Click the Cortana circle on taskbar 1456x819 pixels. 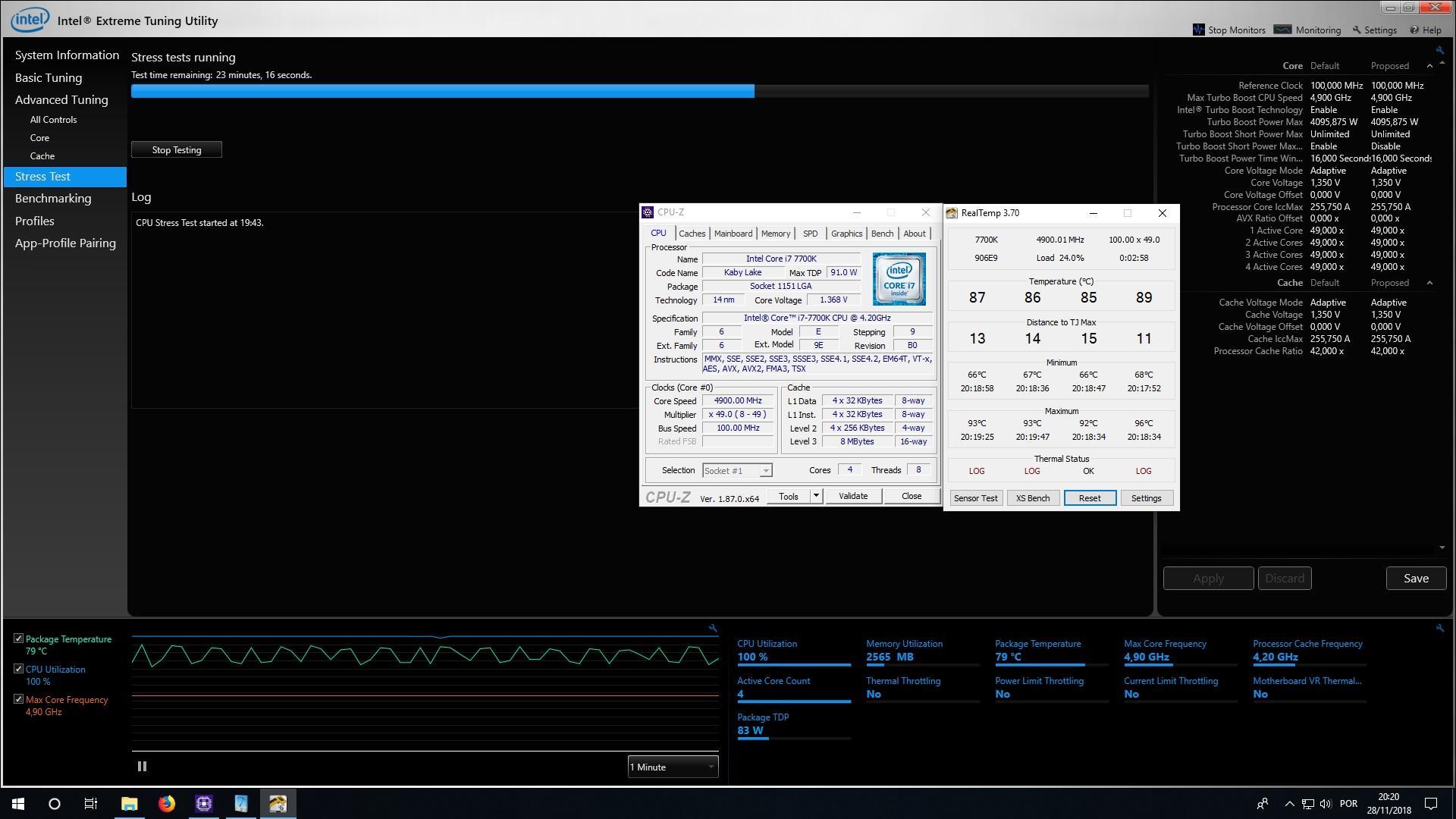pos(55,804)
